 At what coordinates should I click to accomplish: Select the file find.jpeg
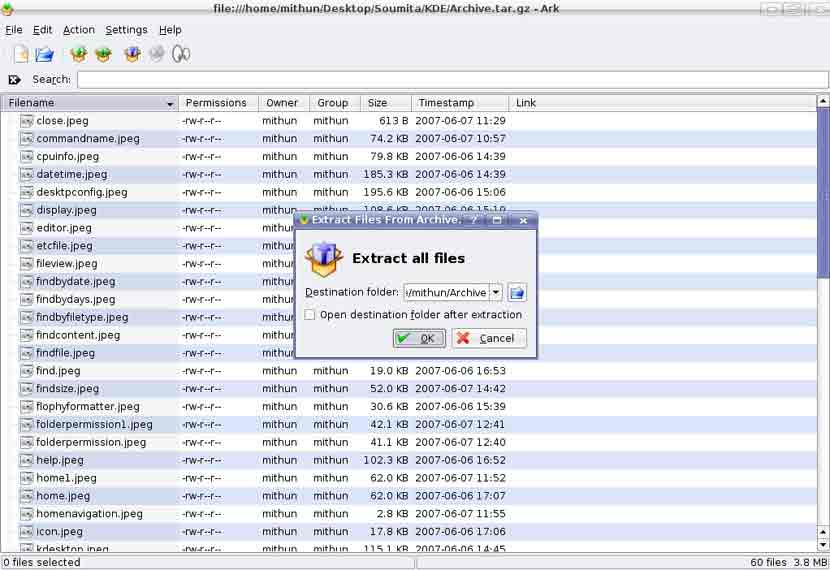pos(58,372)
